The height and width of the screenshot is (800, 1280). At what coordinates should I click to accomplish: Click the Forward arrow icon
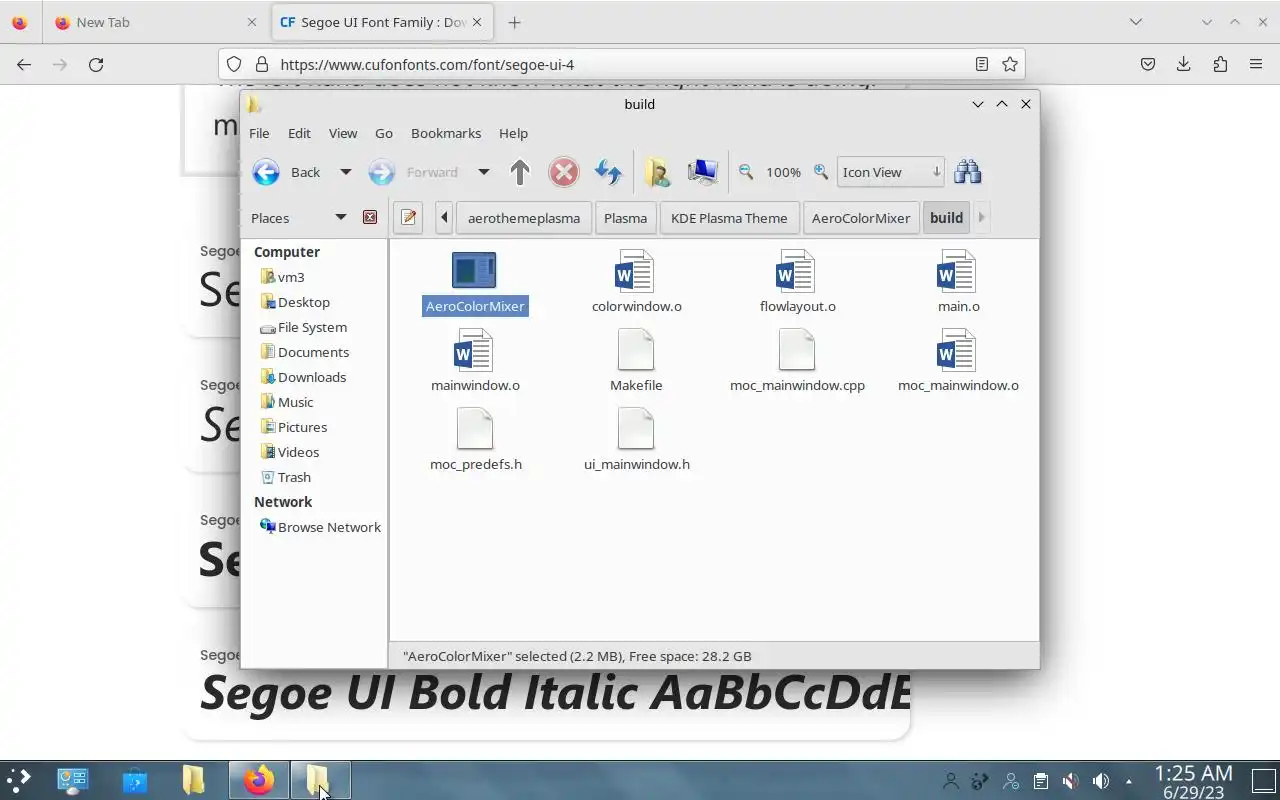[381, 172]
